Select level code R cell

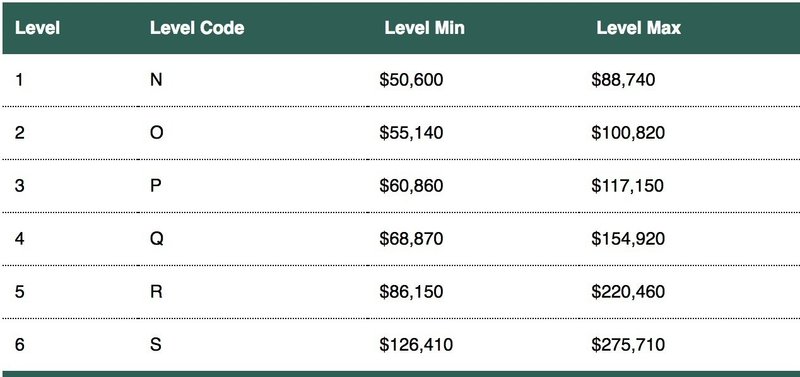tap(156, 292)
